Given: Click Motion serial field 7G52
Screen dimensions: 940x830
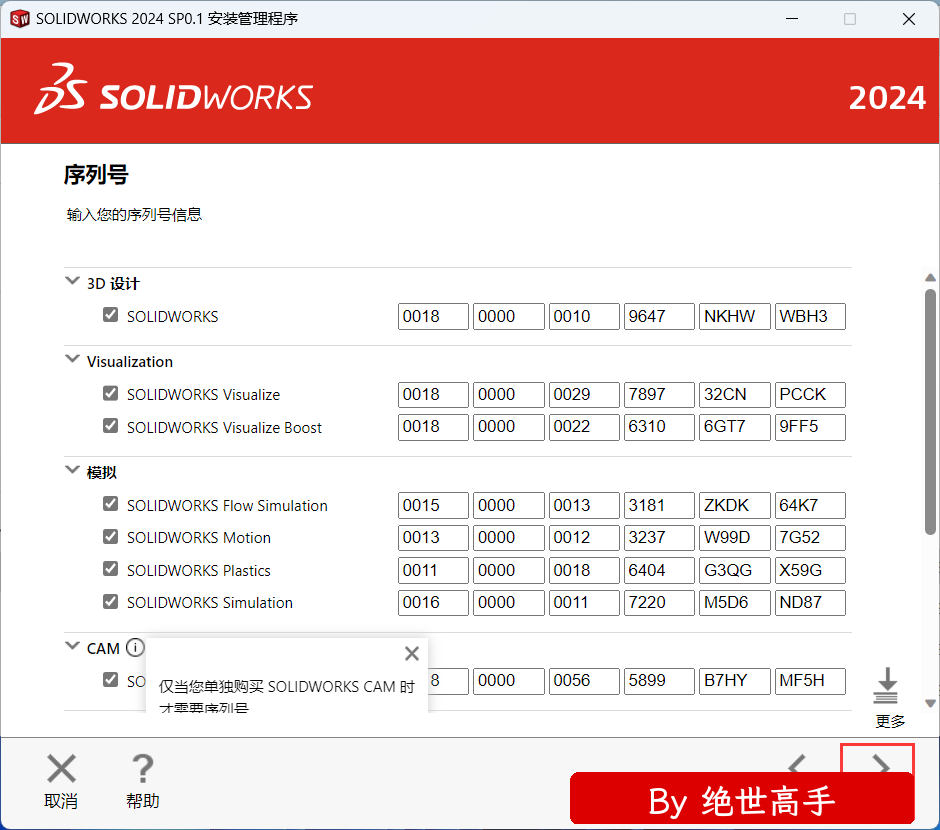Looking at the screenshot, I should point(810,538).
